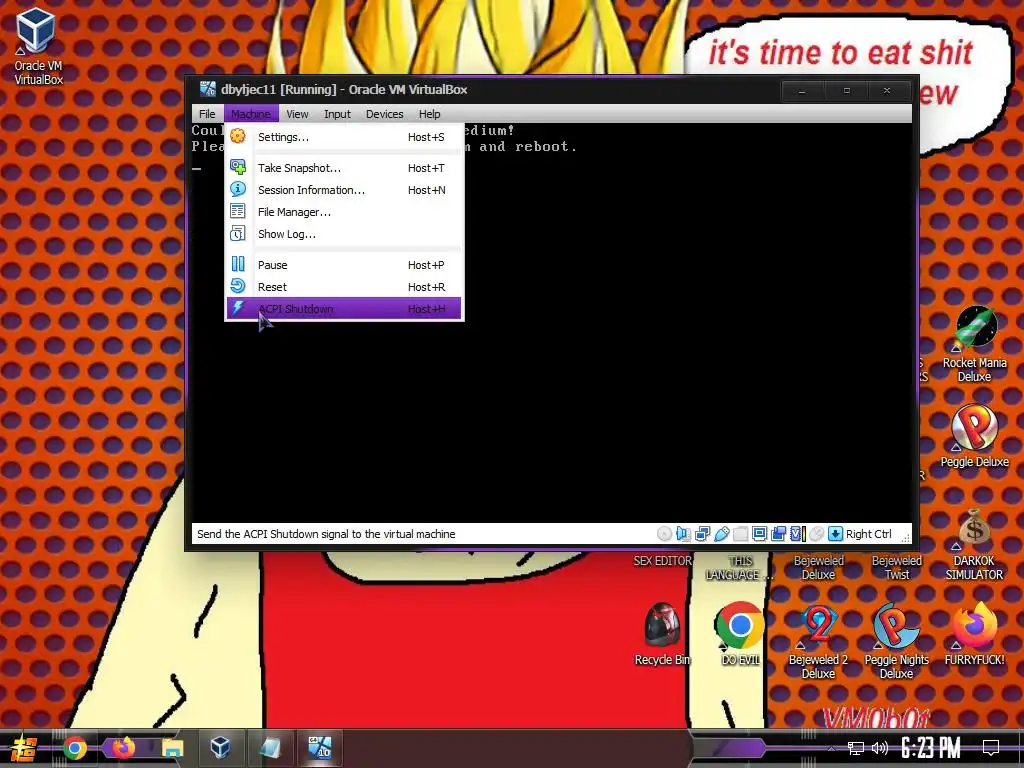Select the Bejeweled Deluxe desktop label
The height and width of the screenshot is (768, 1024).
click(x=818, y=568)
